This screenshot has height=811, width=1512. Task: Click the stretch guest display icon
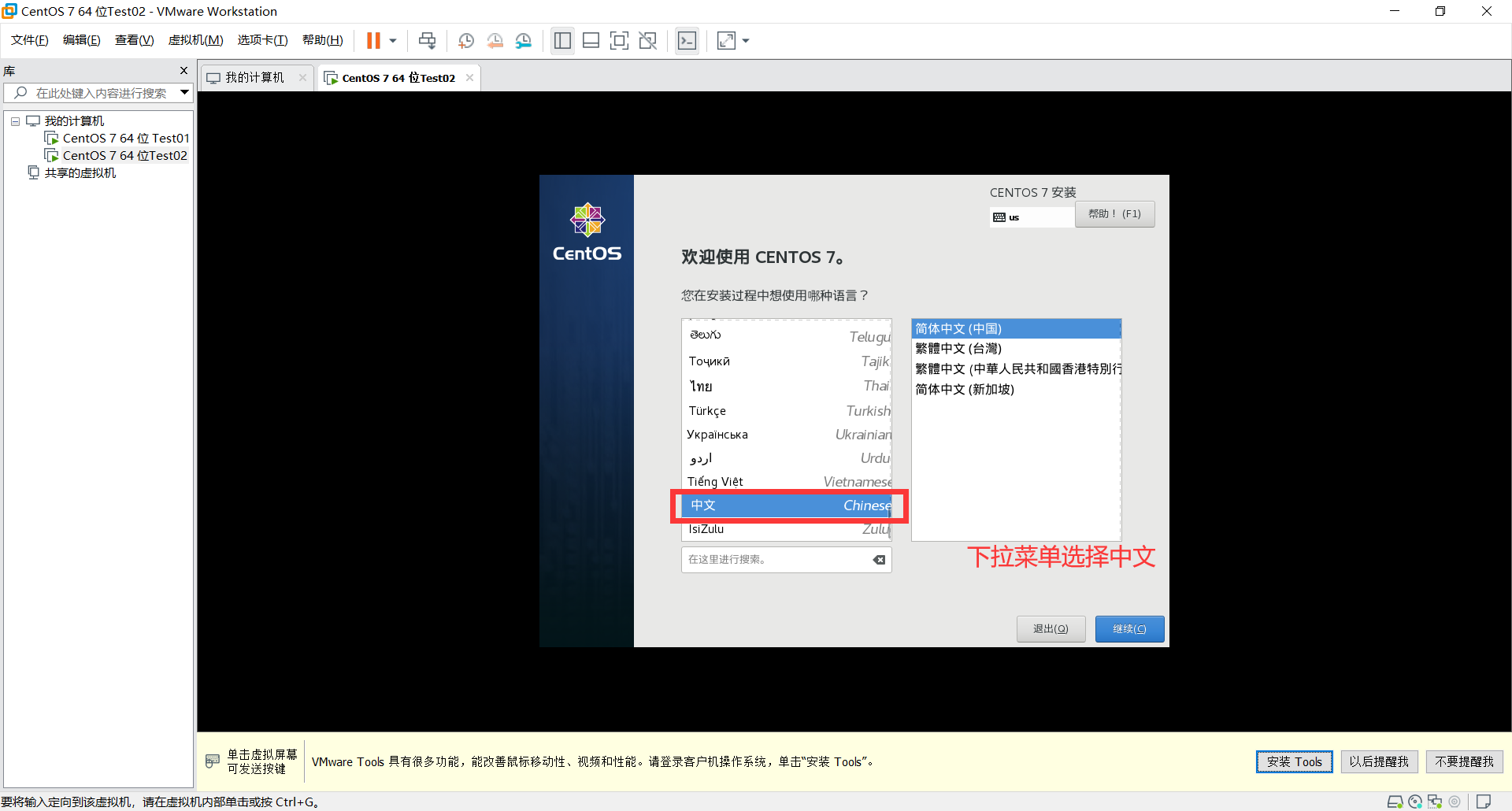coord(726,41)
